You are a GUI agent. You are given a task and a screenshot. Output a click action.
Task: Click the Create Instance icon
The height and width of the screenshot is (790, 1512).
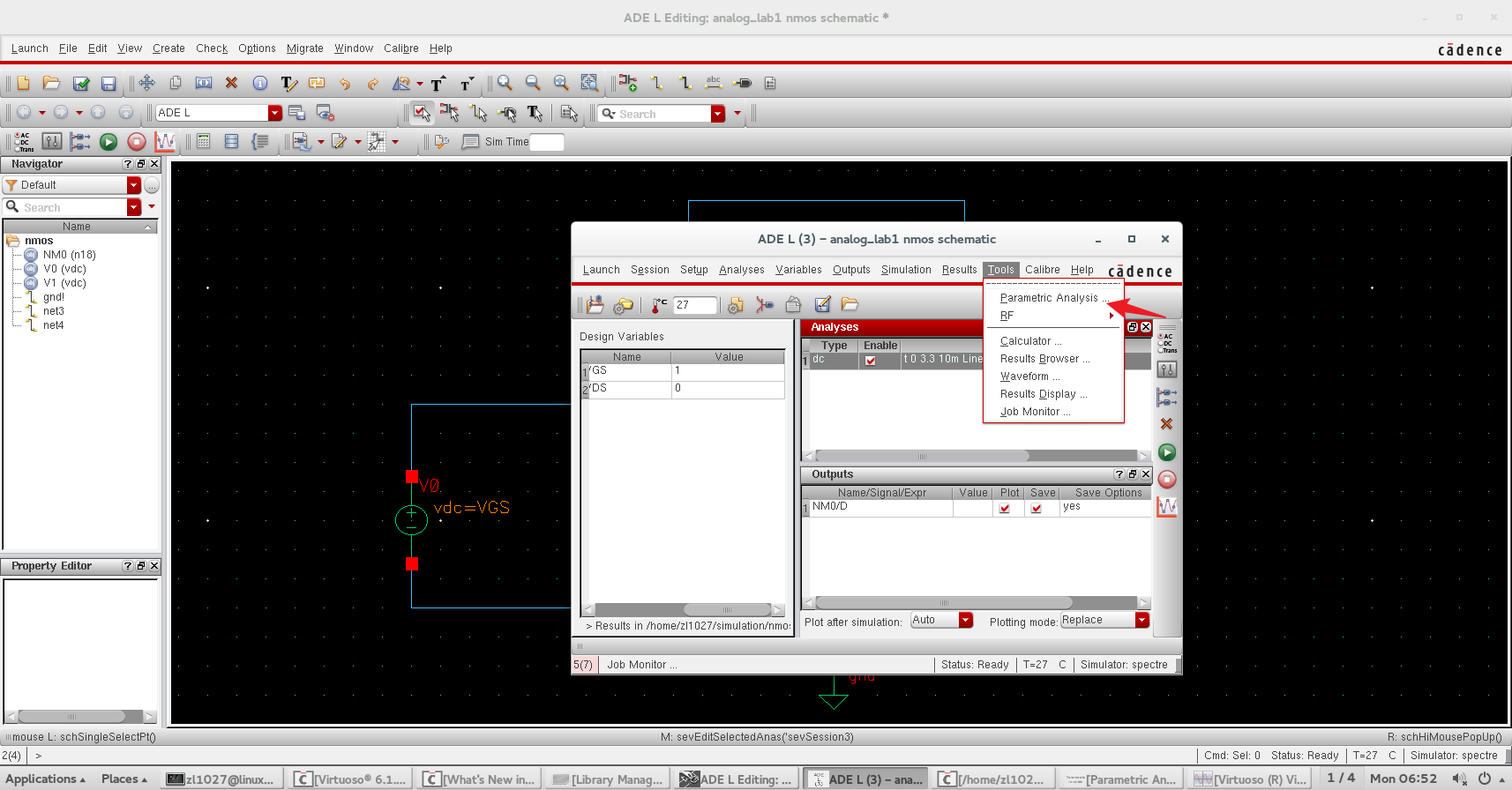pyautogui.click(x=627, y=83)
